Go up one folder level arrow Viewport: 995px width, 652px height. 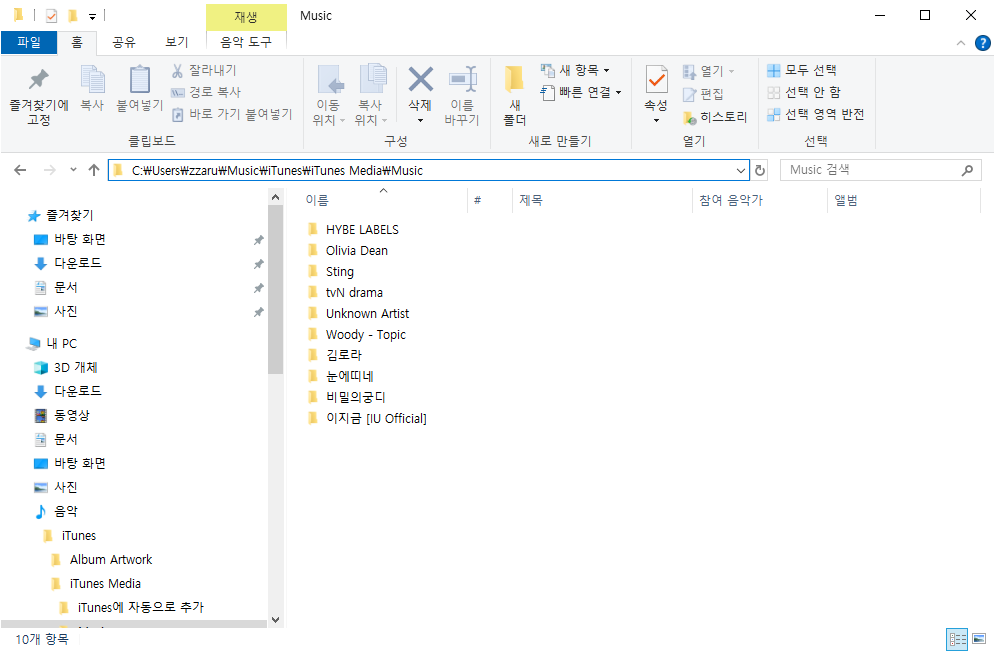click(x=94, y=170)
